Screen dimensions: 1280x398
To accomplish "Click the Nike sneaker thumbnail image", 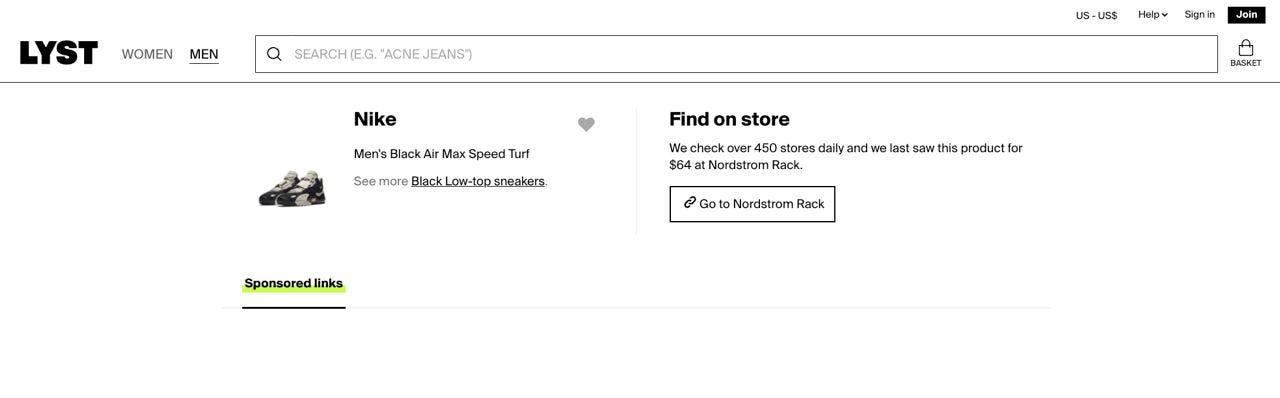I will coord(292,188).
